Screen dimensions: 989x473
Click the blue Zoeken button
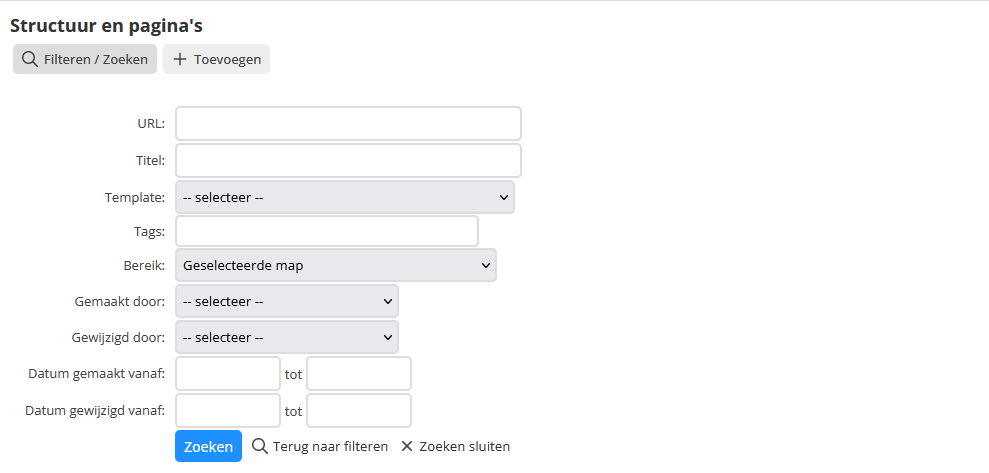tap(208, 447)
